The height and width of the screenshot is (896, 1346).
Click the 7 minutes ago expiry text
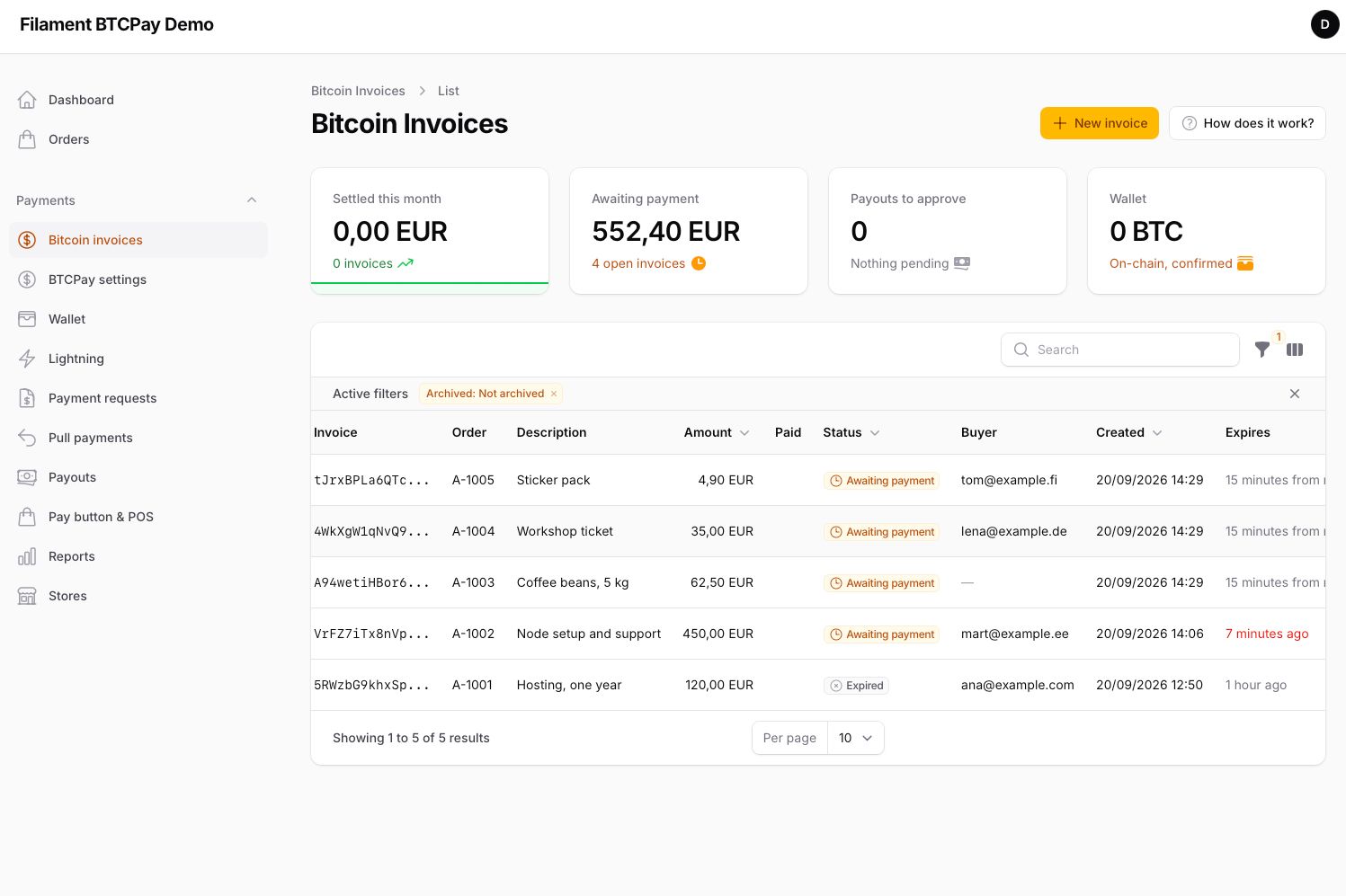(1267, 634)
